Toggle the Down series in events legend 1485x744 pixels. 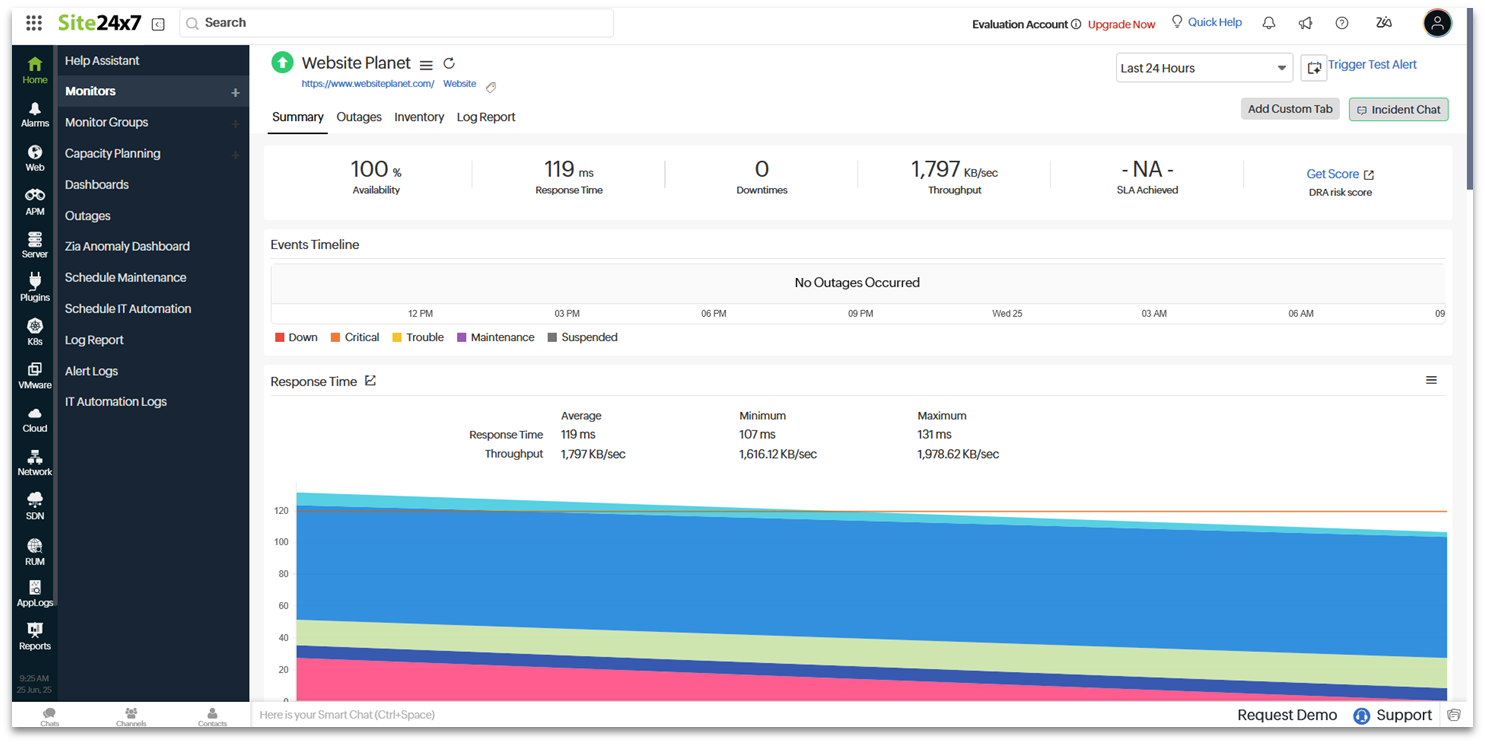[296, 337]
